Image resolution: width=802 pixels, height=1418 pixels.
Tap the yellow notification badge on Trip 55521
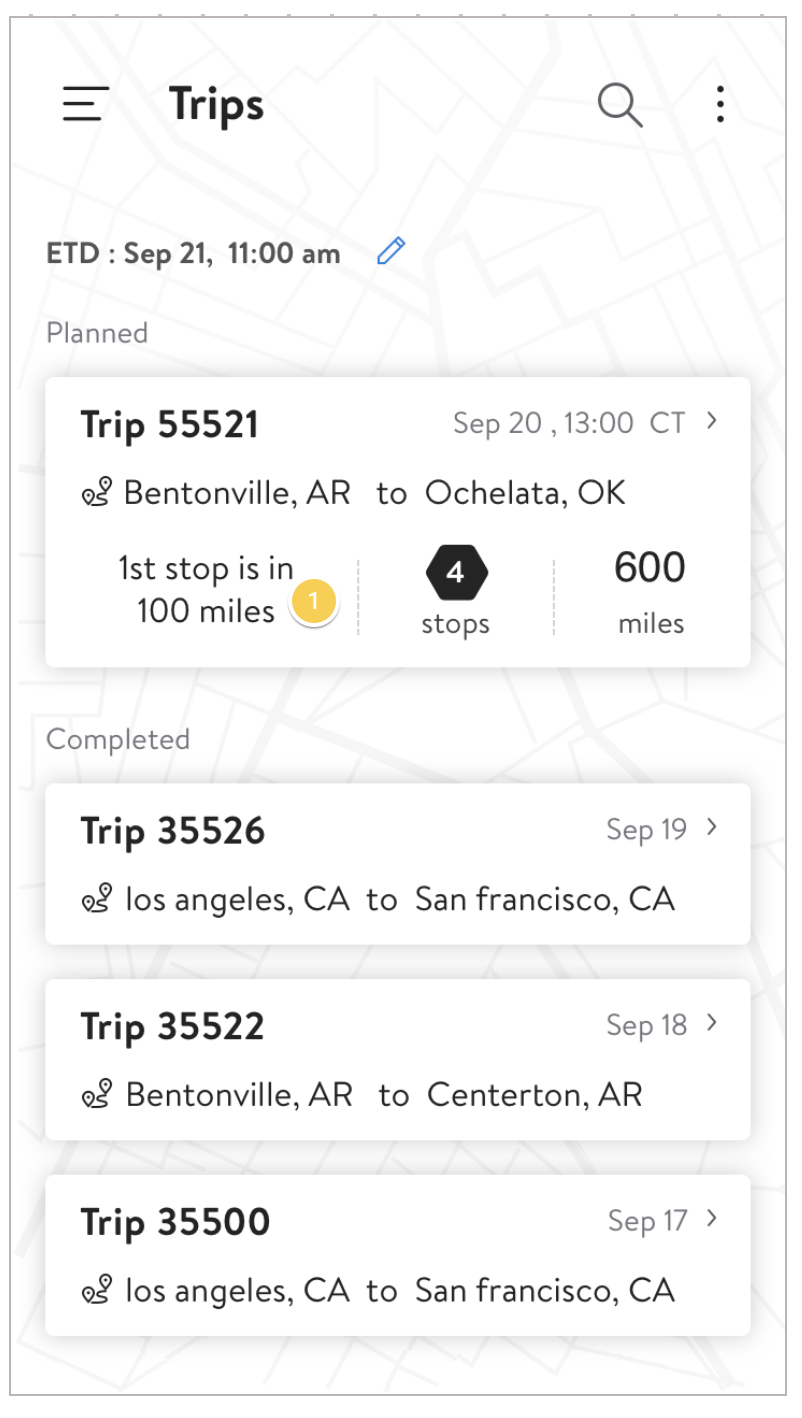314,601
